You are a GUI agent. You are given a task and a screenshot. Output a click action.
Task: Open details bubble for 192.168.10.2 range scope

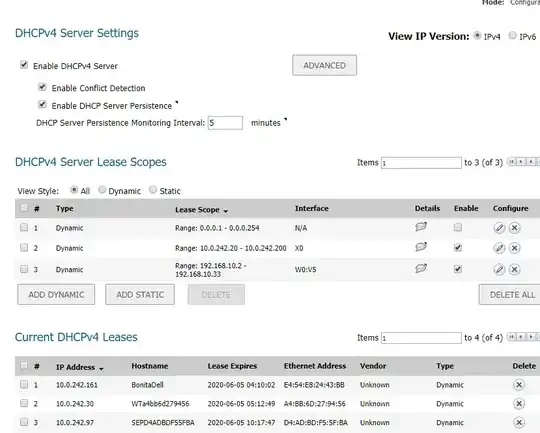coord(421,268)
